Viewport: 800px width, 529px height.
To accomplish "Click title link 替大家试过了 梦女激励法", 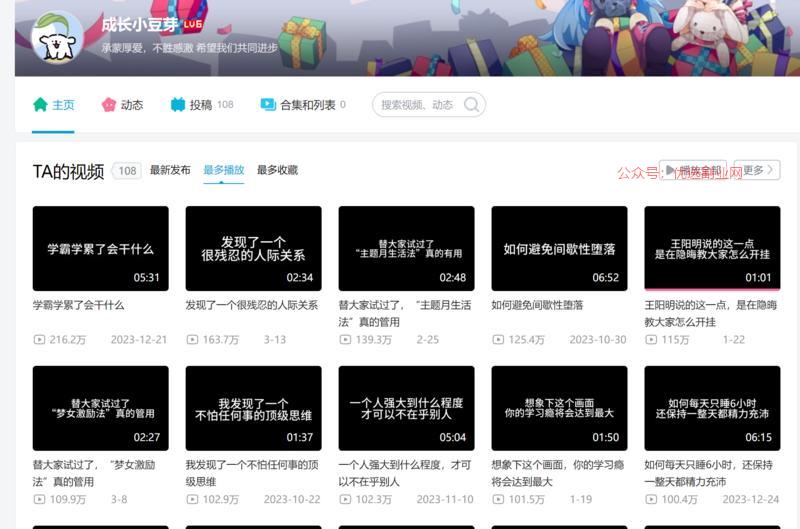I will point(94,473).
